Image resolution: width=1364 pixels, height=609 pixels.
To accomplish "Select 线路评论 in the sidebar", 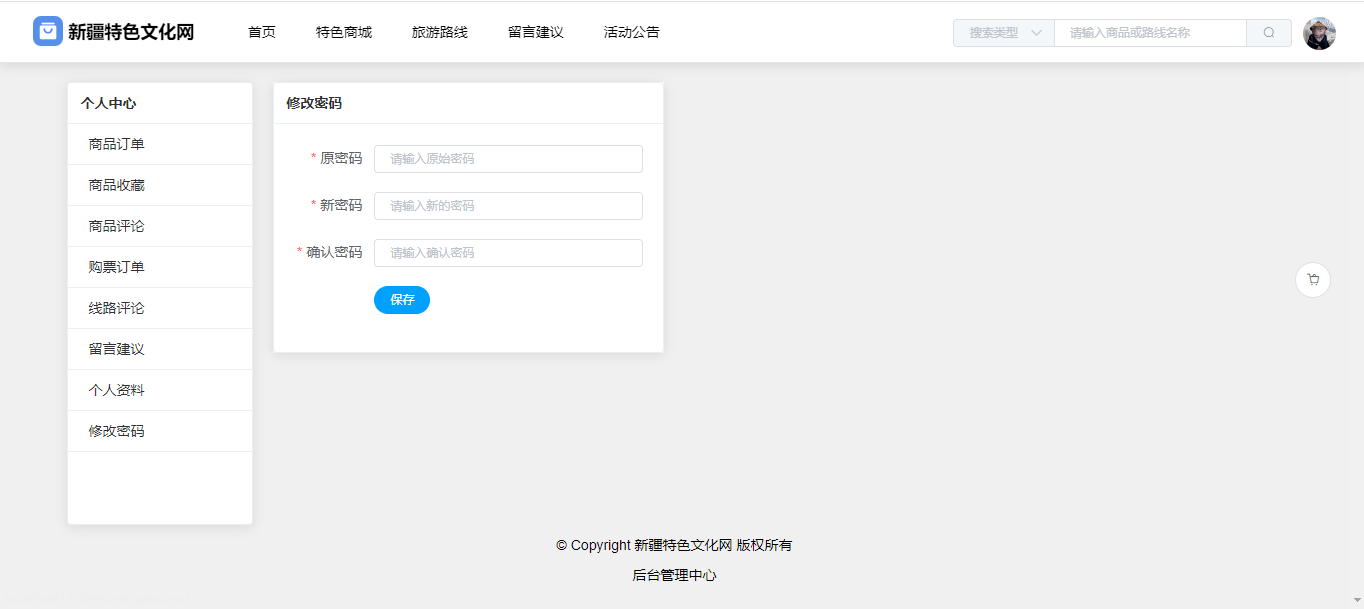I will (x=160, y=308).
